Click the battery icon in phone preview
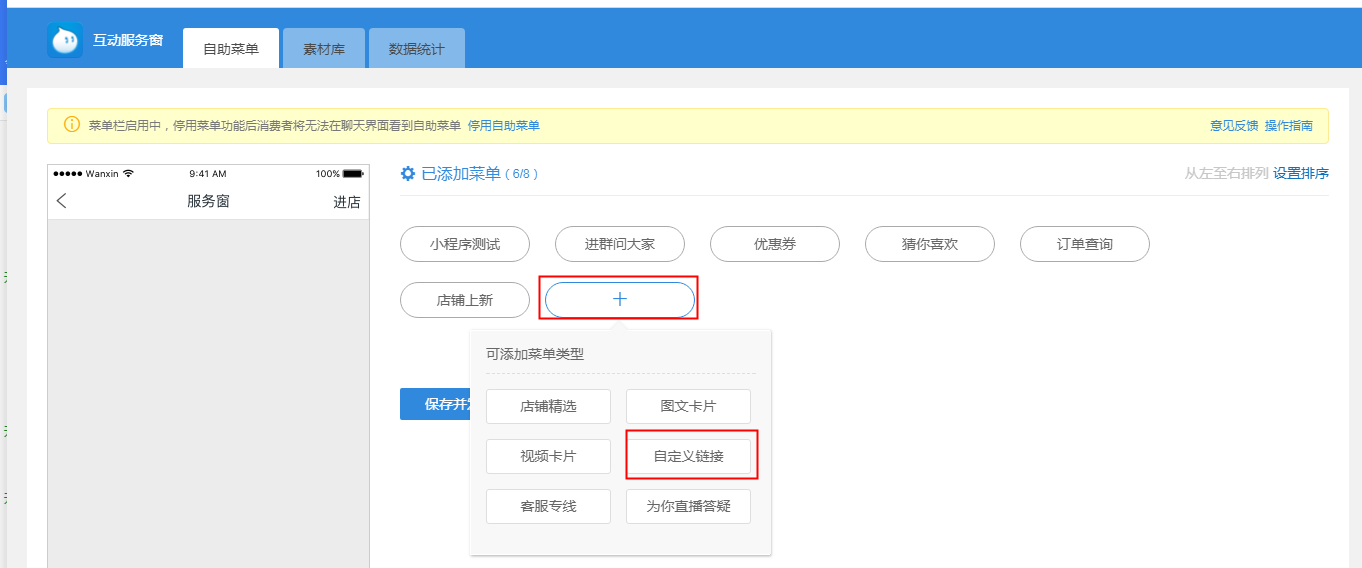The height and width of the screenshot is (568, 1362). [x=353, y=174]
